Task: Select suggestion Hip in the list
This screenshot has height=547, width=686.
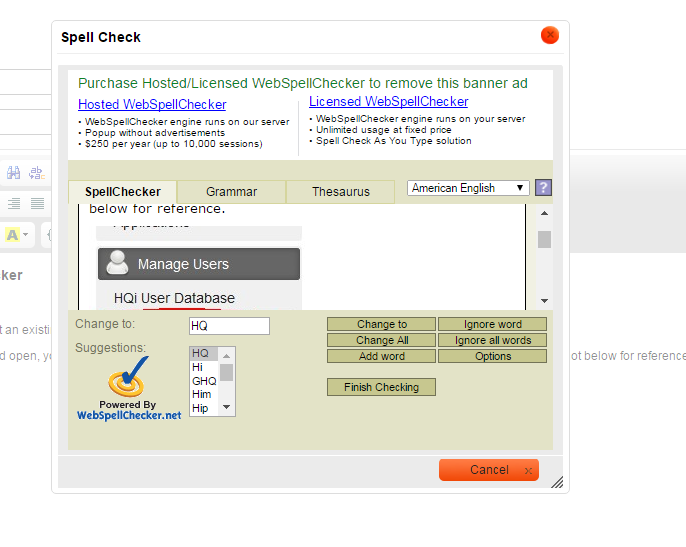Action: 204,408
